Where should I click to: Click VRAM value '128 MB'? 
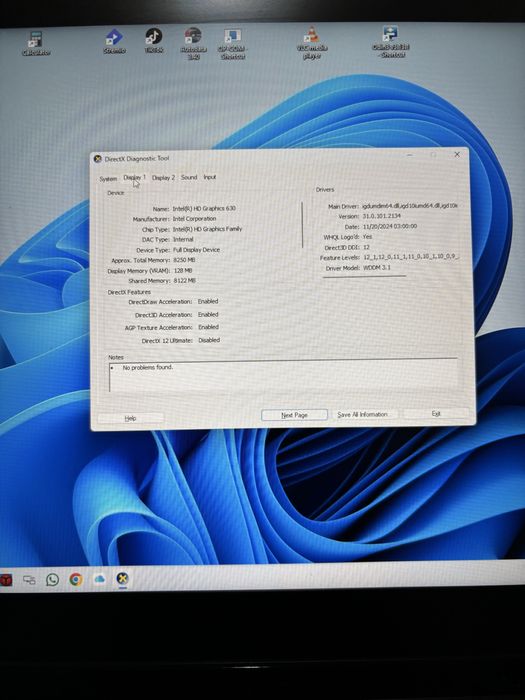[x=183, y=271]
